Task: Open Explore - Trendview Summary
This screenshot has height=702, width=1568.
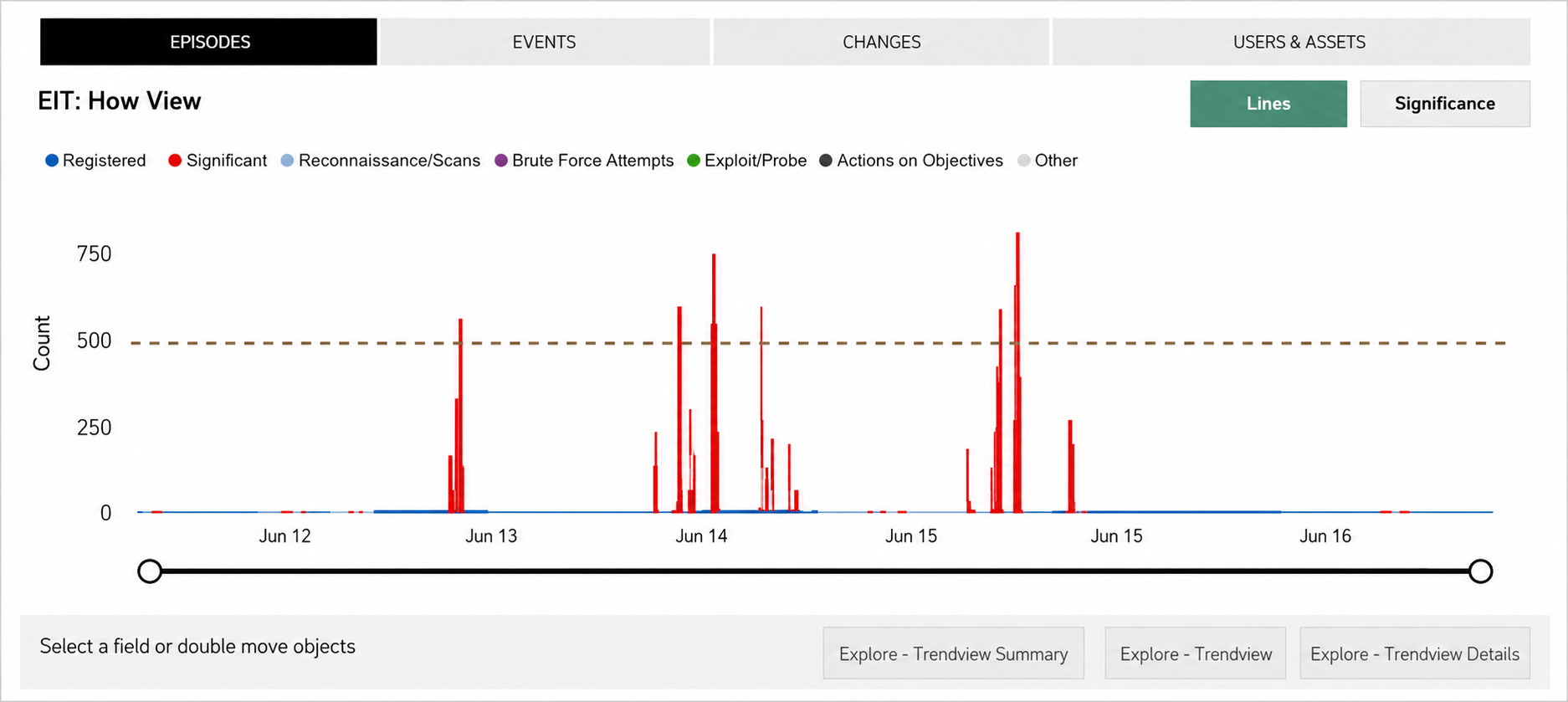Action: (x=954, y=653)
